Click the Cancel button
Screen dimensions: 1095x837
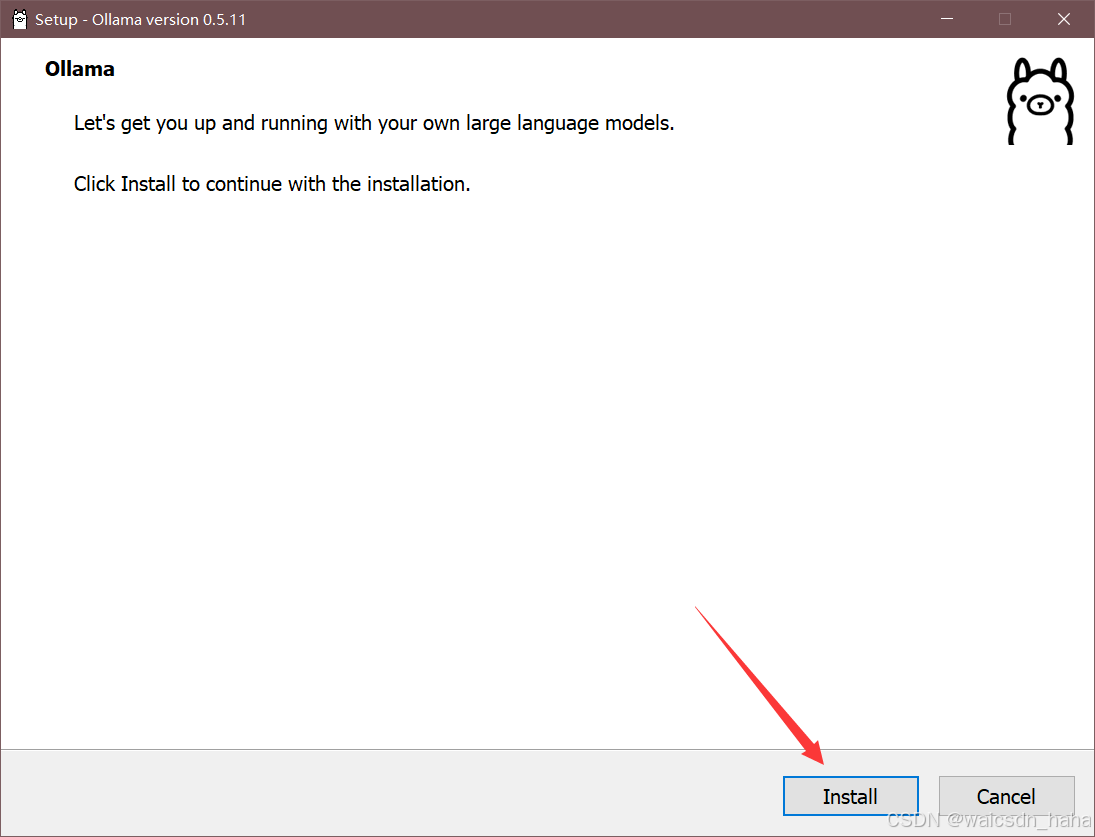coord(1006,796)
